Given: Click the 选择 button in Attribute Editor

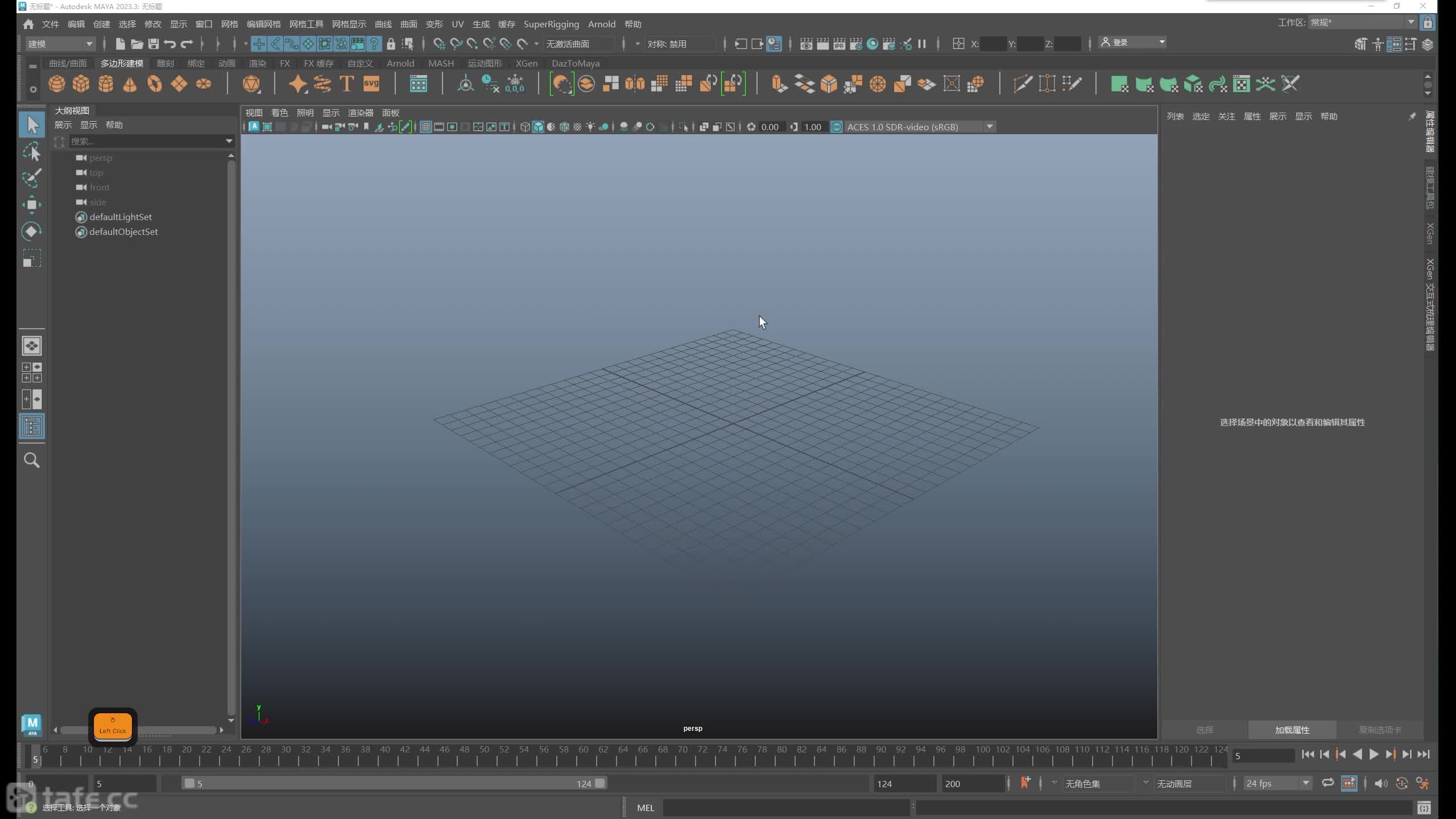Looking at the screenshot, I should click(x=1205, y=730).
